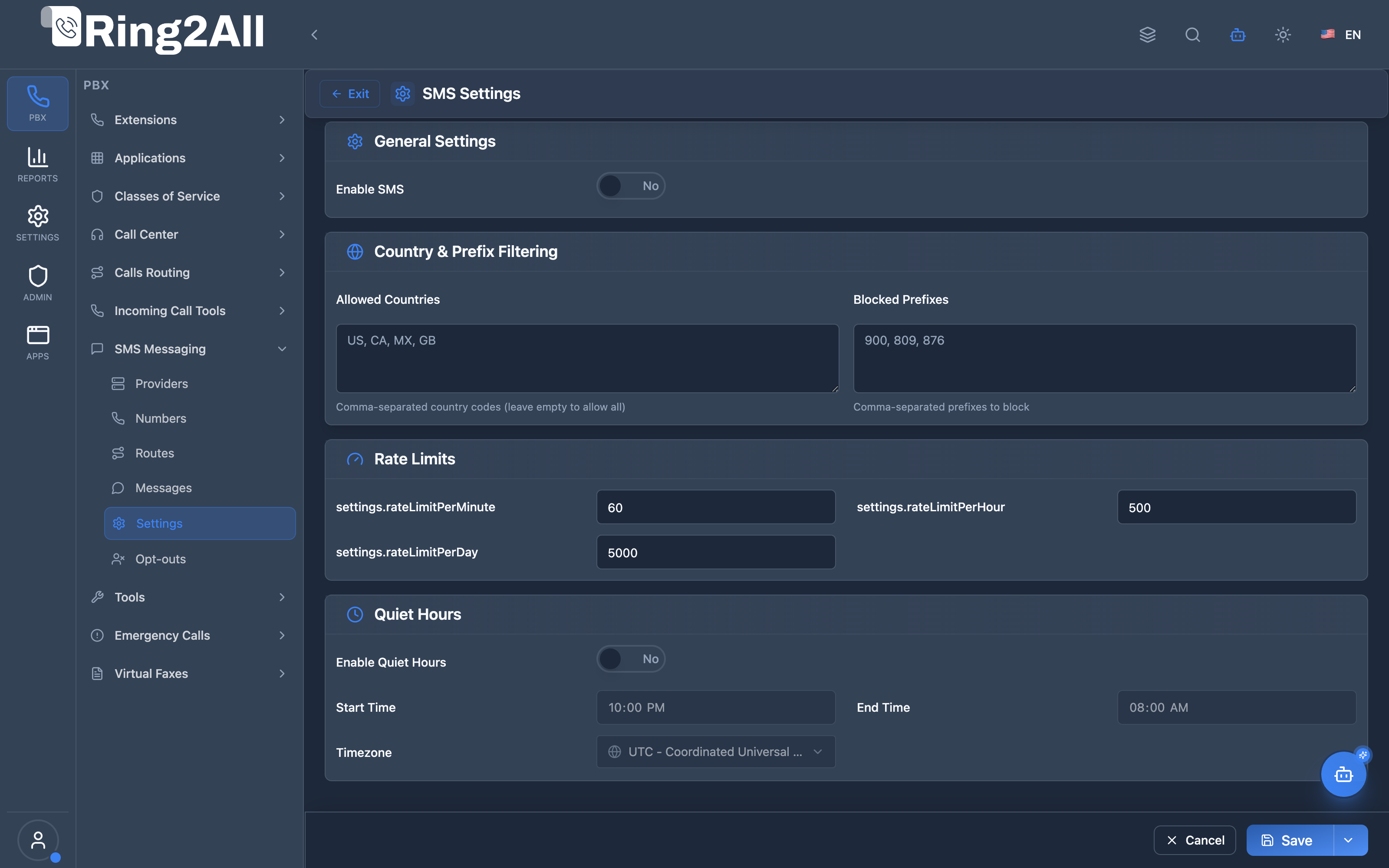Screen dimensions: 1389x868
Task: Click the rateLimitPerMinute field
Action: pos(716,507)
